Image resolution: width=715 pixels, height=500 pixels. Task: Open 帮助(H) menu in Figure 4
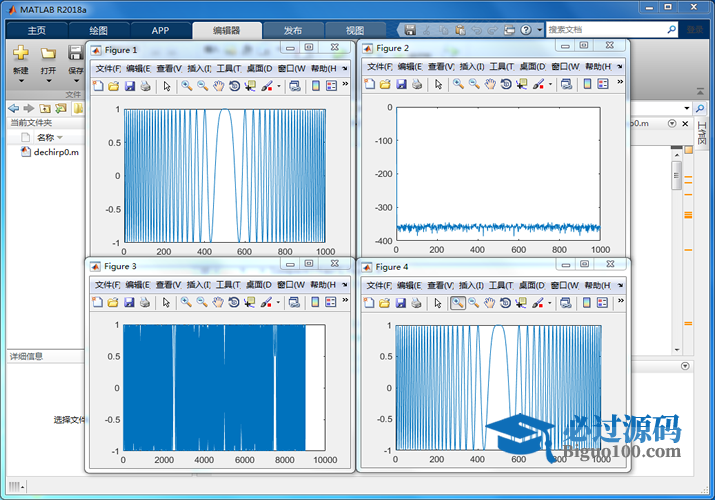pos(598,286)
